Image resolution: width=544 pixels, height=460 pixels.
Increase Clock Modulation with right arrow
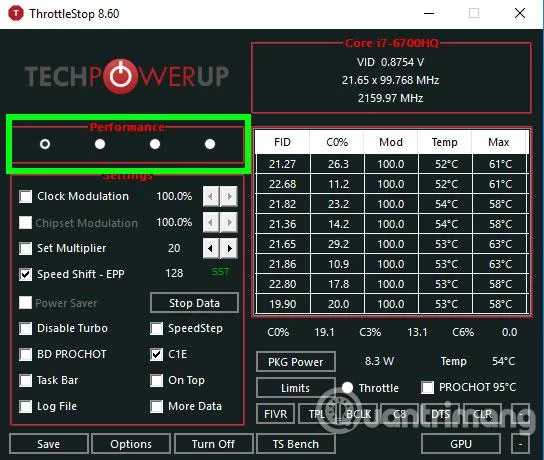point(229,196)
